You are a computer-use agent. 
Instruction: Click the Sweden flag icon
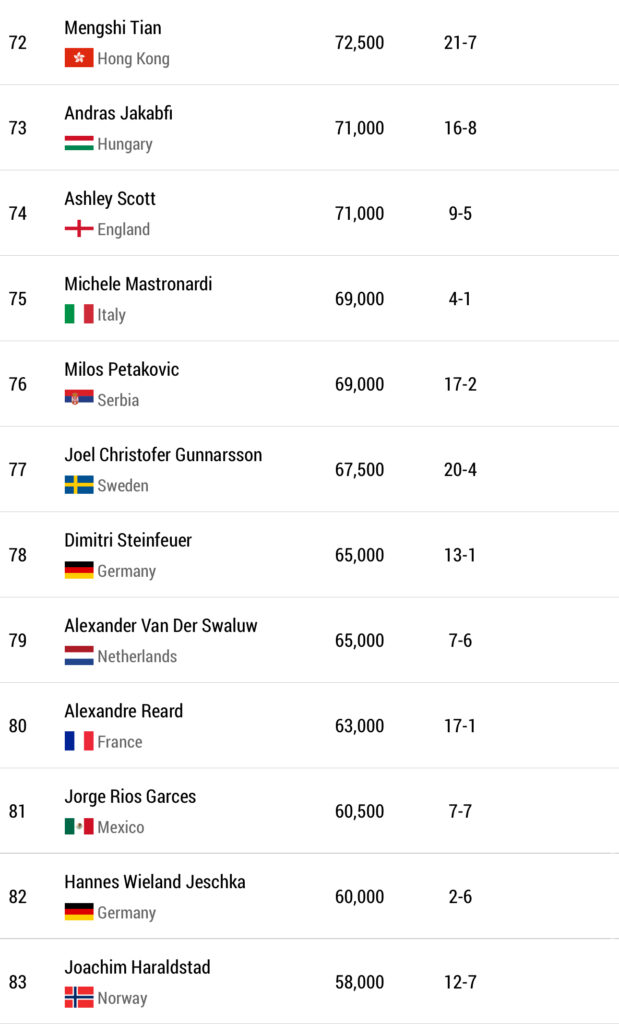(79, 486)
